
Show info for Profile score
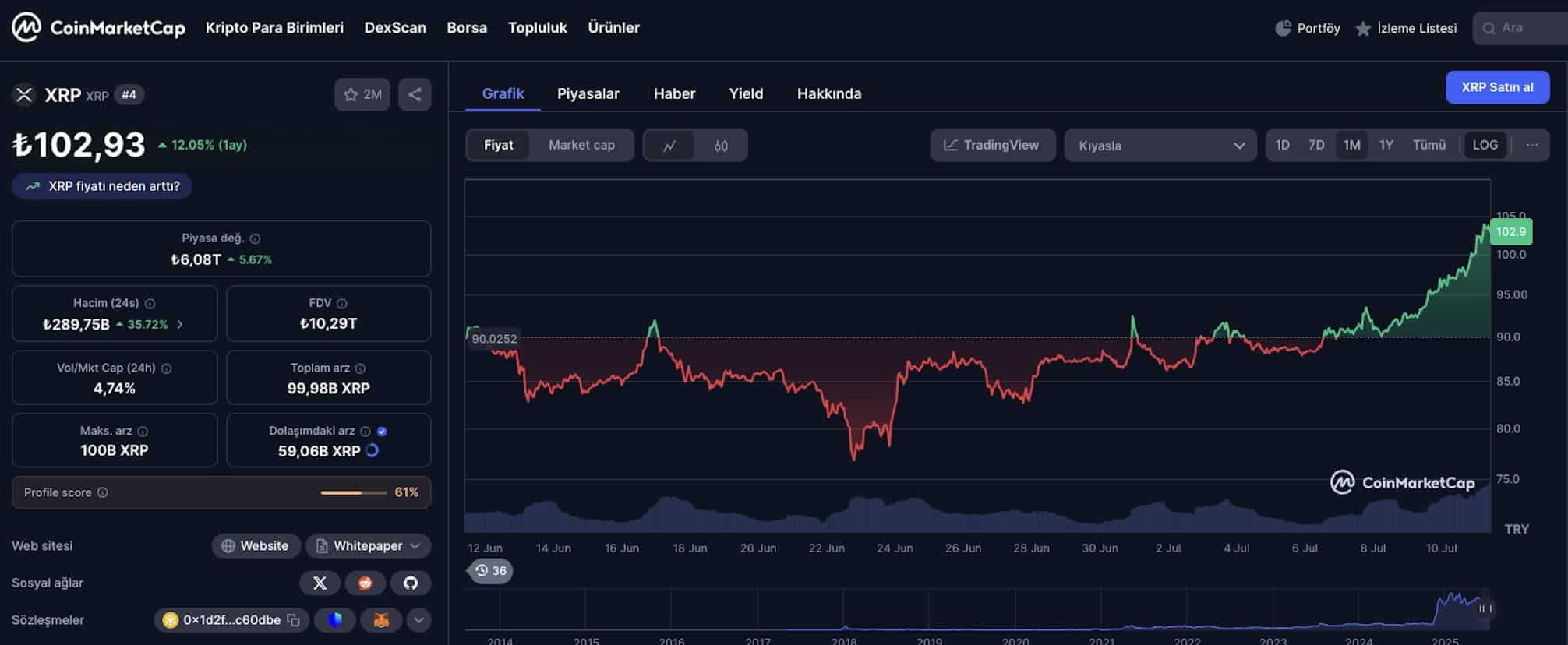[103, 492]
